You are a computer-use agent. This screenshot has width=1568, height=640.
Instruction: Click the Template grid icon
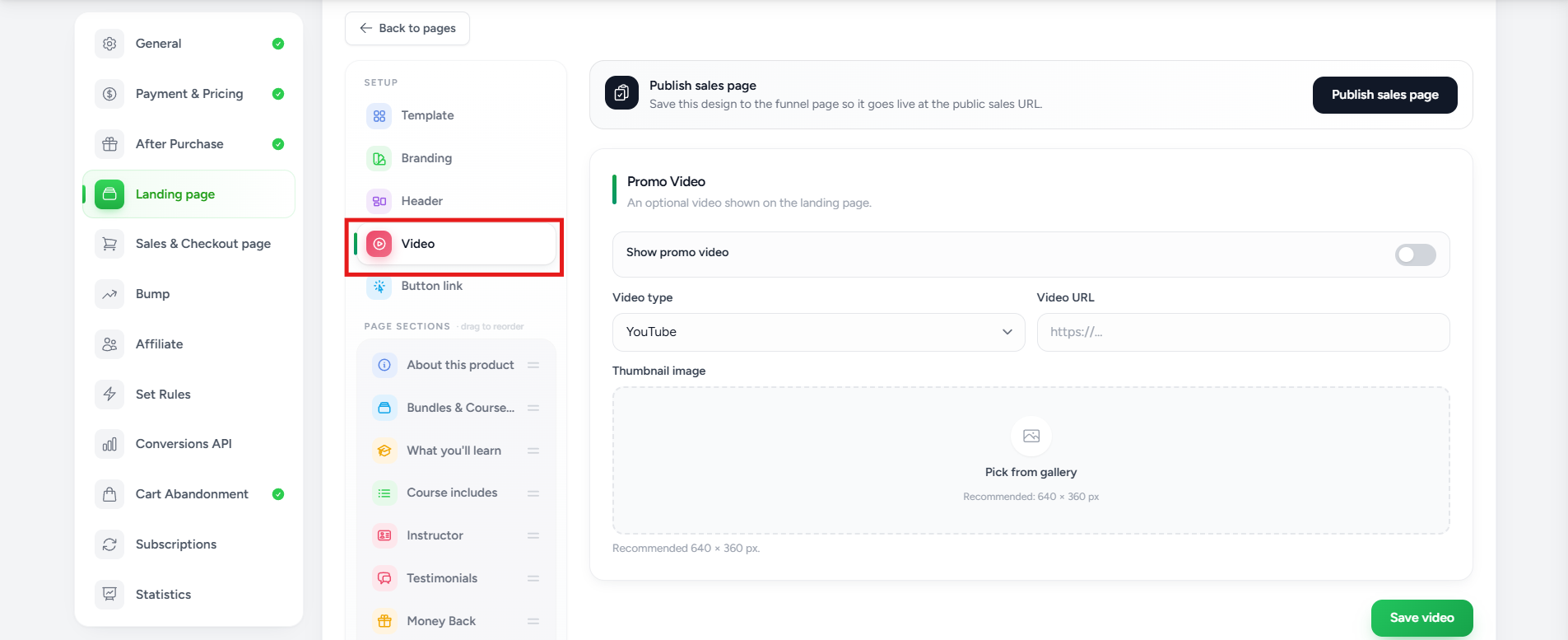(x=379, y=115)
